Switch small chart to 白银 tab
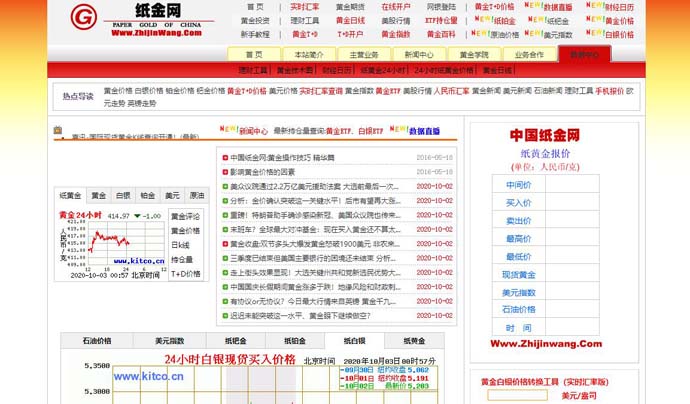The height and width of the screenshot is (404, 690). [123, 195]
